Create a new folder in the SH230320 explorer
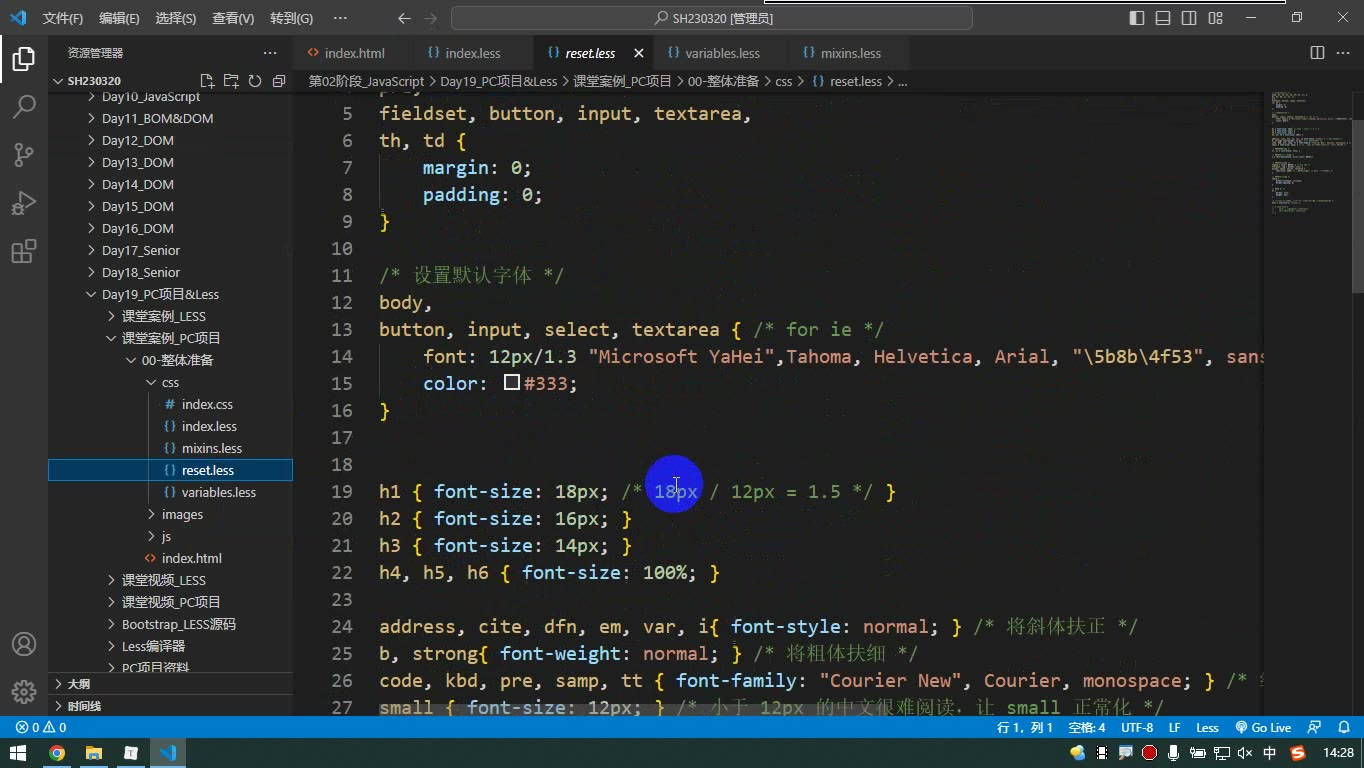1364x768 pixels. [231, 81]
